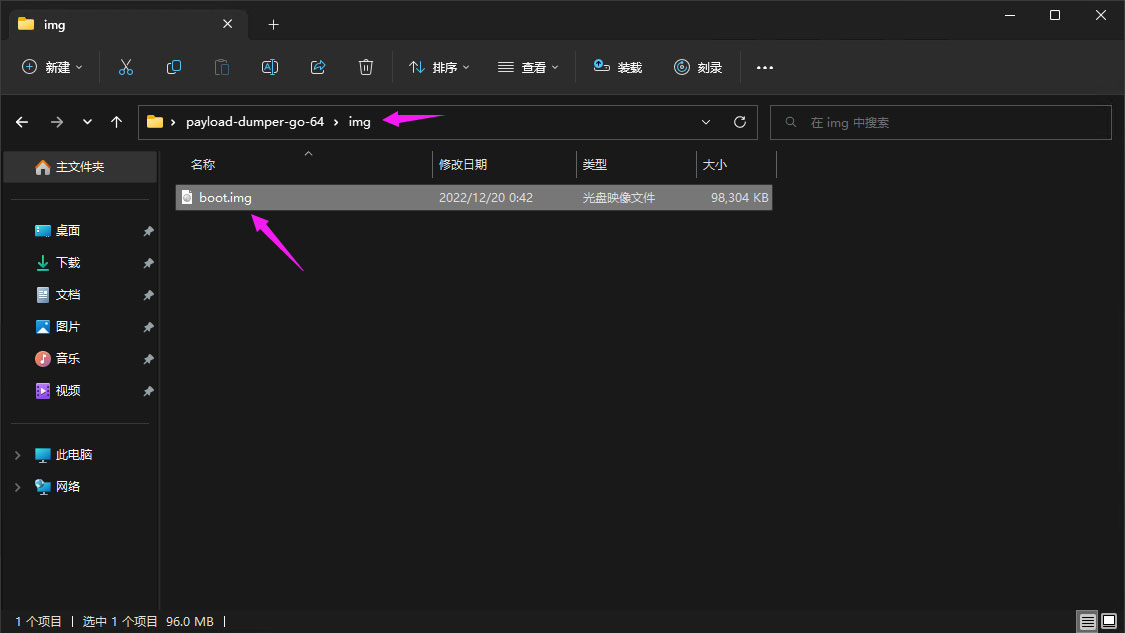Switch to details view via status bar icon
Screen dimensions: 1125x633
(1088, 621)
